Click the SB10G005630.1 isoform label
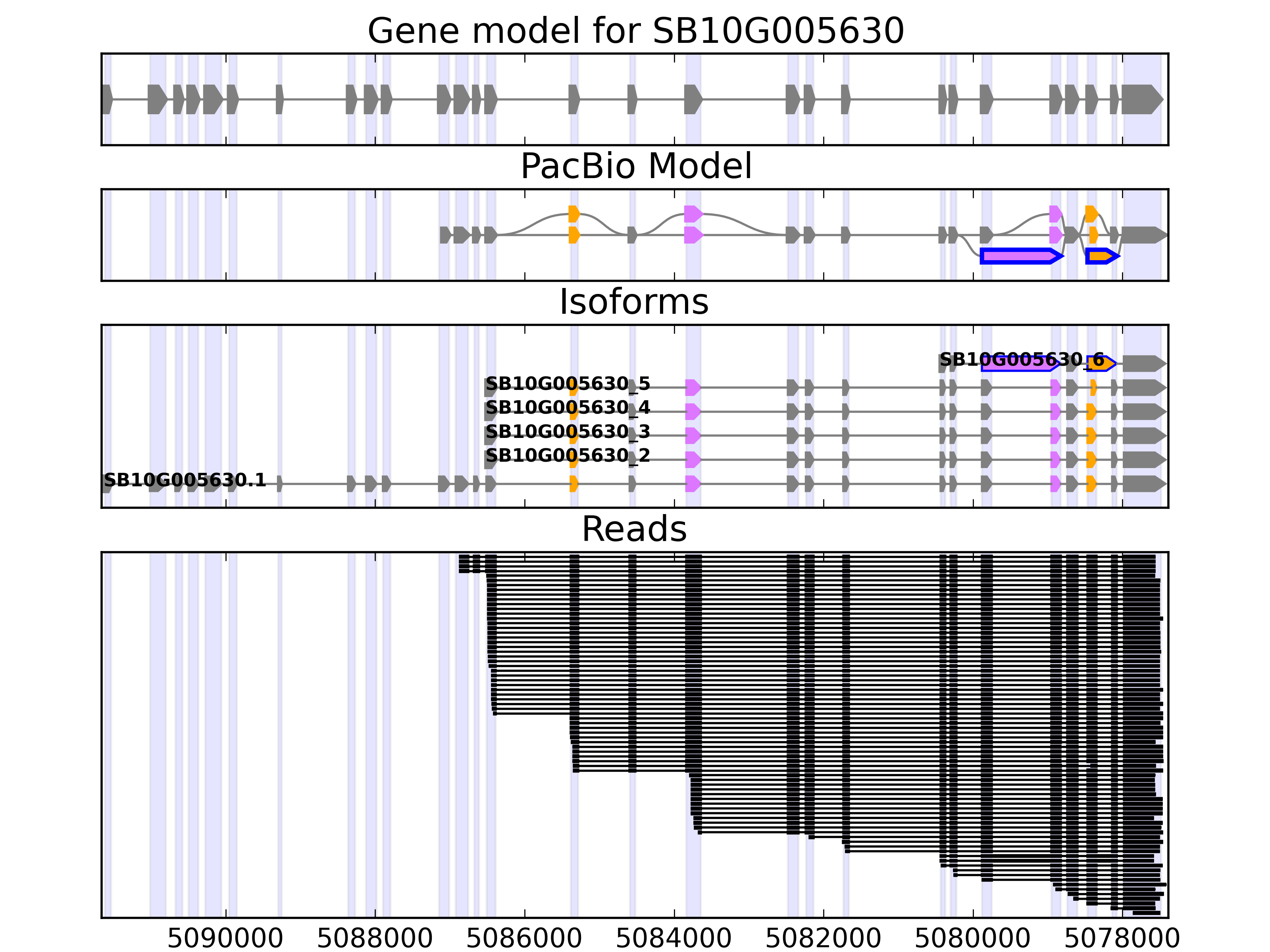This screenshot has width=1270, height=952. tap(185, 480)
